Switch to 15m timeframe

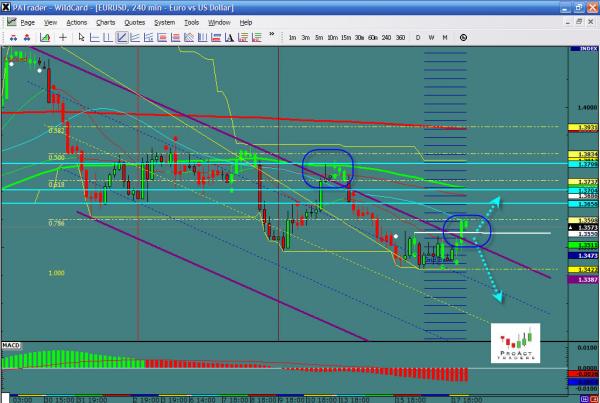[x=346, y=38]
